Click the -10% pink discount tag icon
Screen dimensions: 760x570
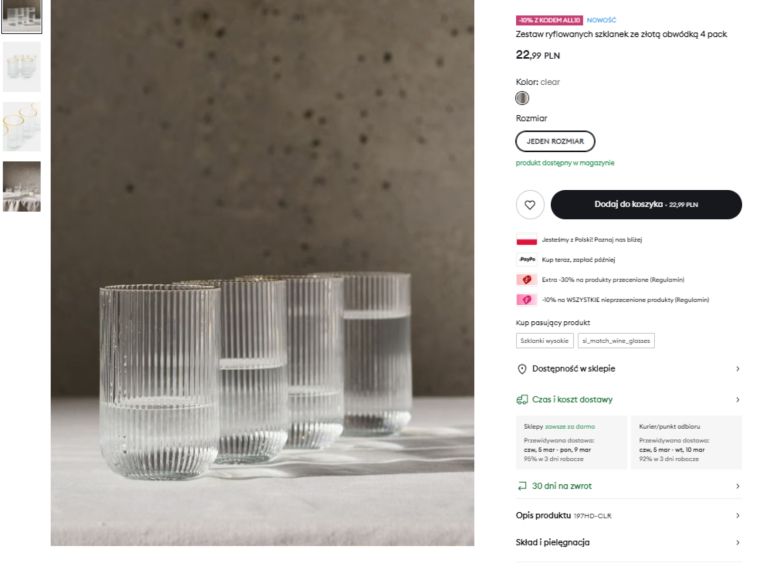(x=526, y=300)
